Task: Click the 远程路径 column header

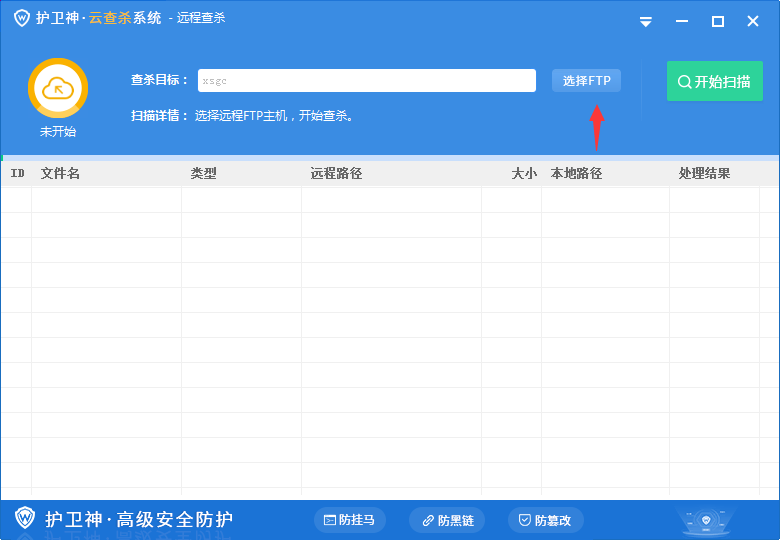Action: click(336, 174)
